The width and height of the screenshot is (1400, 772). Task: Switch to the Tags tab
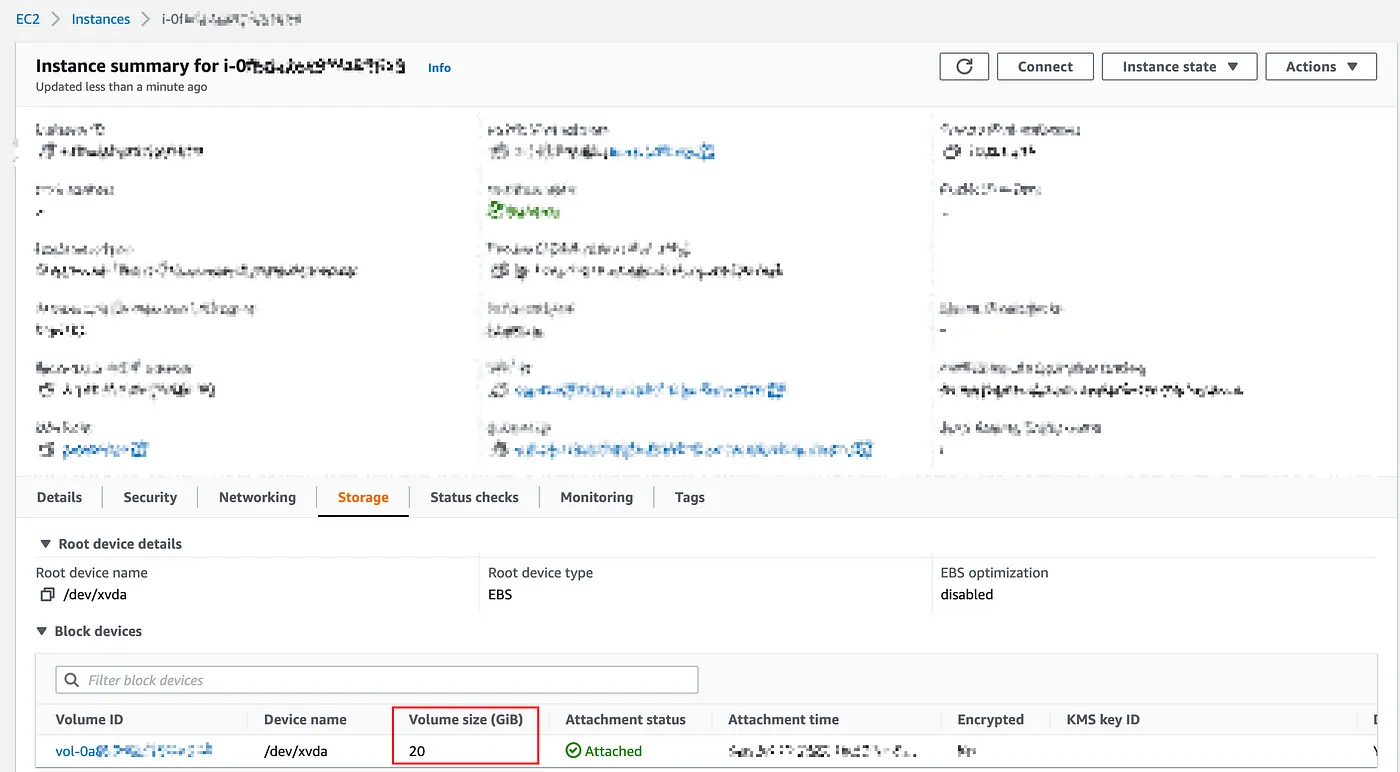(689, 497)
